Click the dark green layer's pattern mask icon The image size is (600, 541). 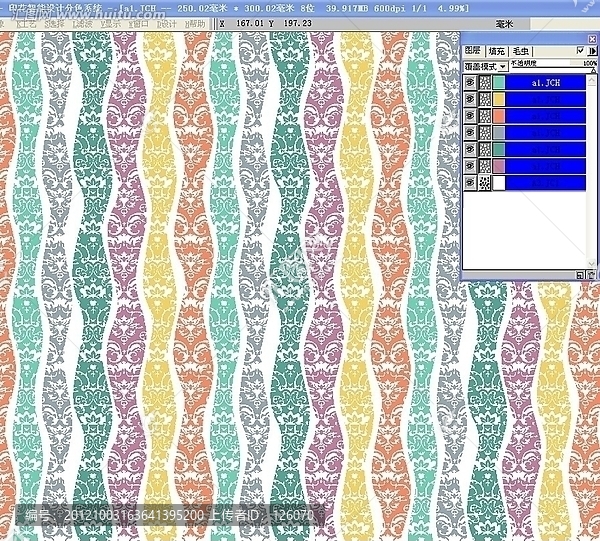pos(485,149)
